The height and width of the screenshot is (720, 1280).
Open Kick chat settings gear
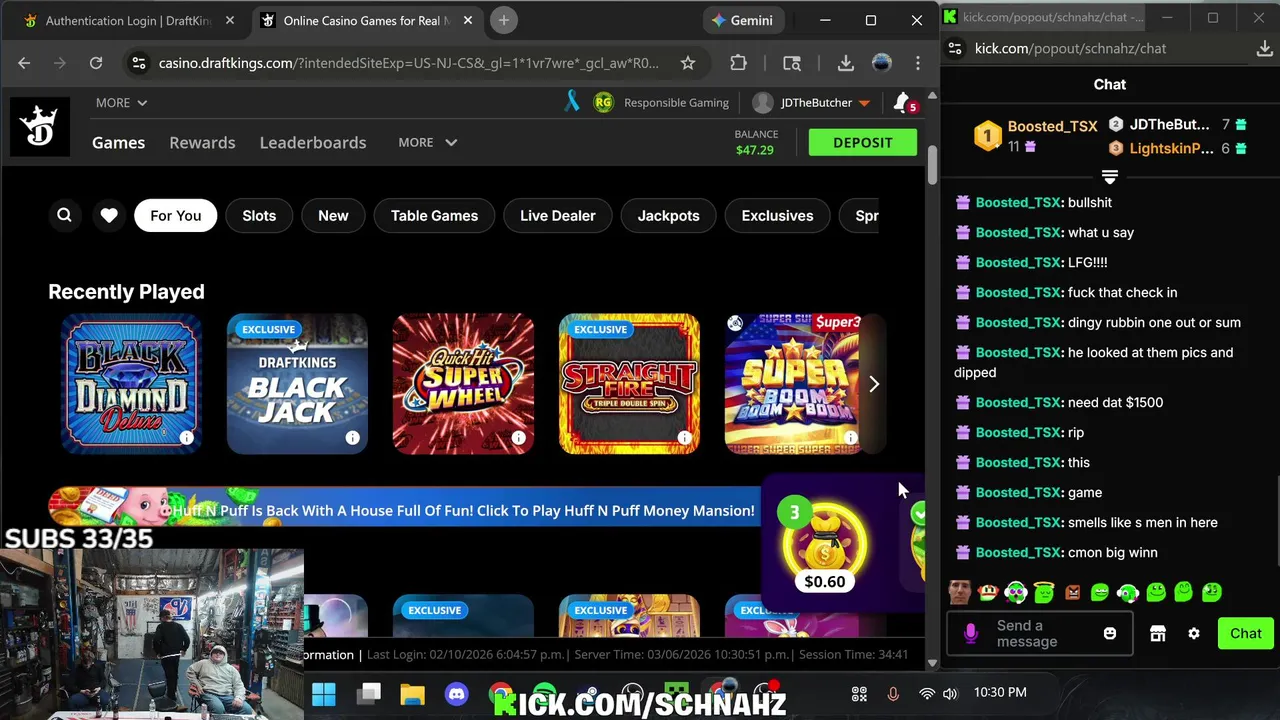coord(1193,634)
